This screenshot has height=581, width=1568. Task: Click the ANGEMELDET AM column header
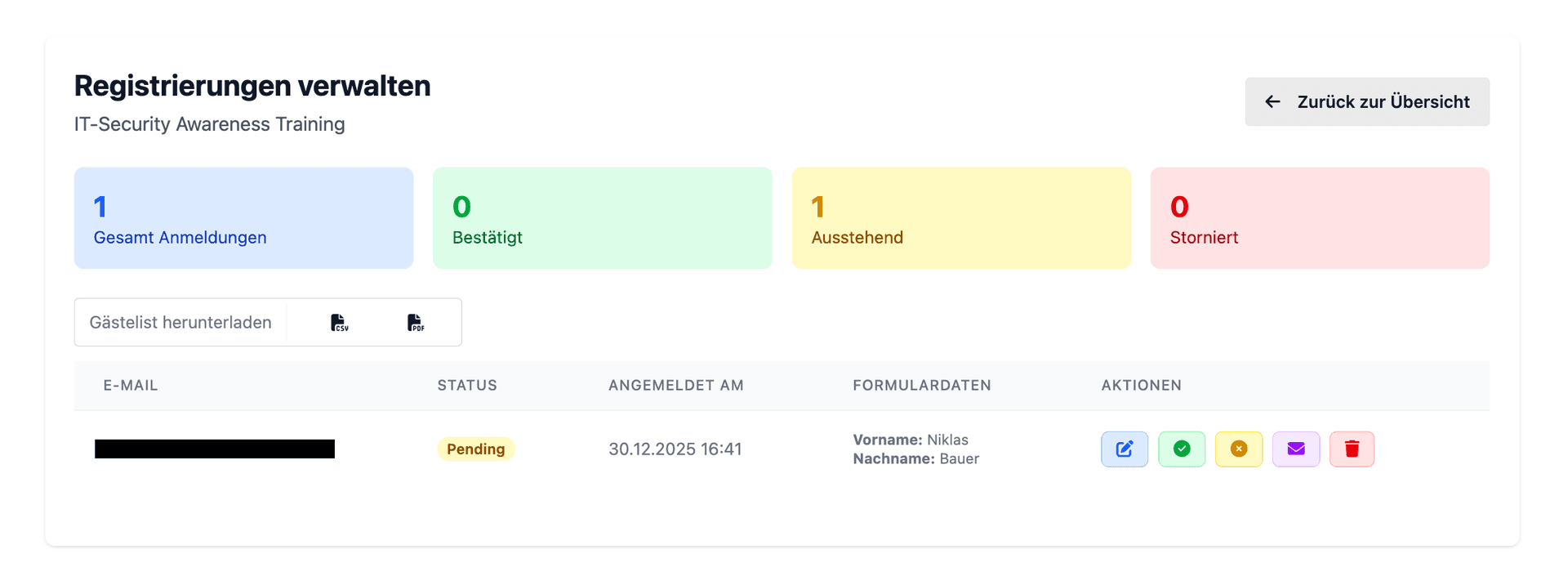[x=676, y=386]
